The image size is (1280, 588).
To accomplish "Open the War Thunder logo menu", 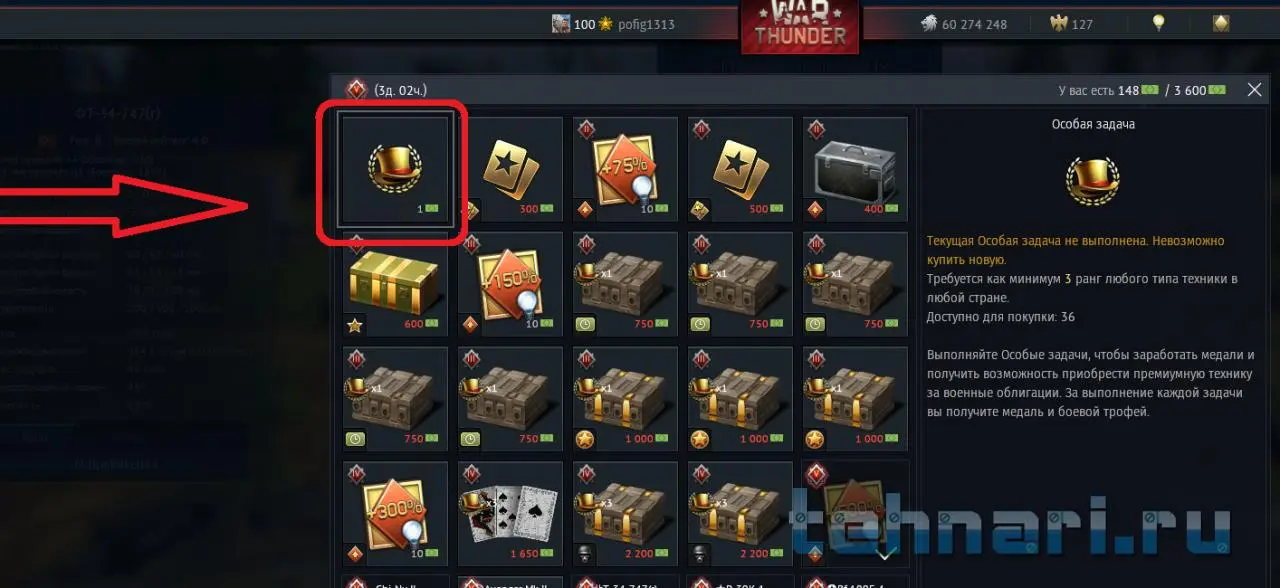I will coord(800,27).
